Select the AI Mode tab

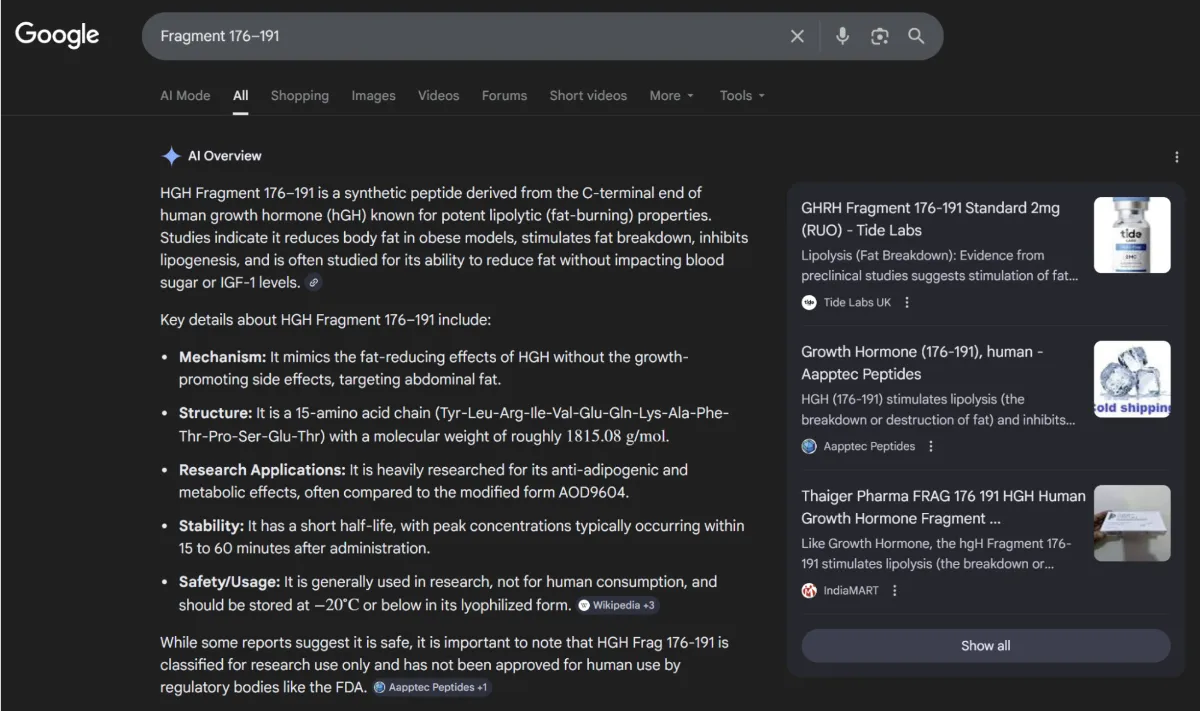pos(185,95)
